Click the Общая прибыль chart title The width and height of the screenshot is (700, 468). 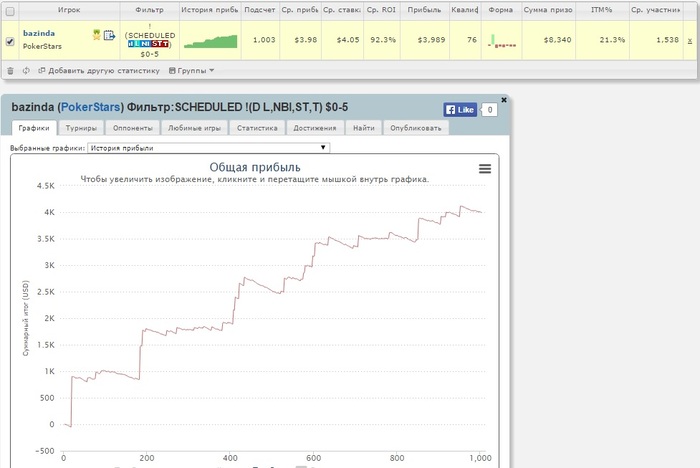point(255,167)
